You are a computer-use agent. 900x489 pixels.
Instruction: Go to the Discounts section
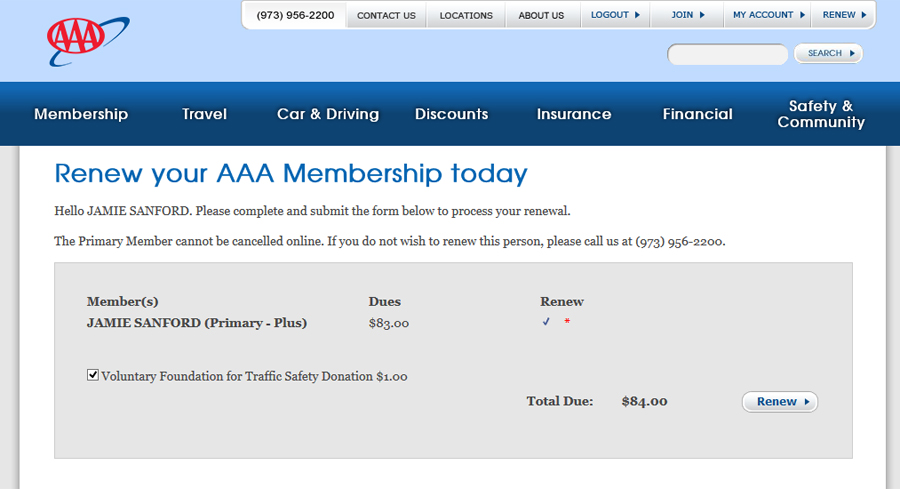[452, 114]
